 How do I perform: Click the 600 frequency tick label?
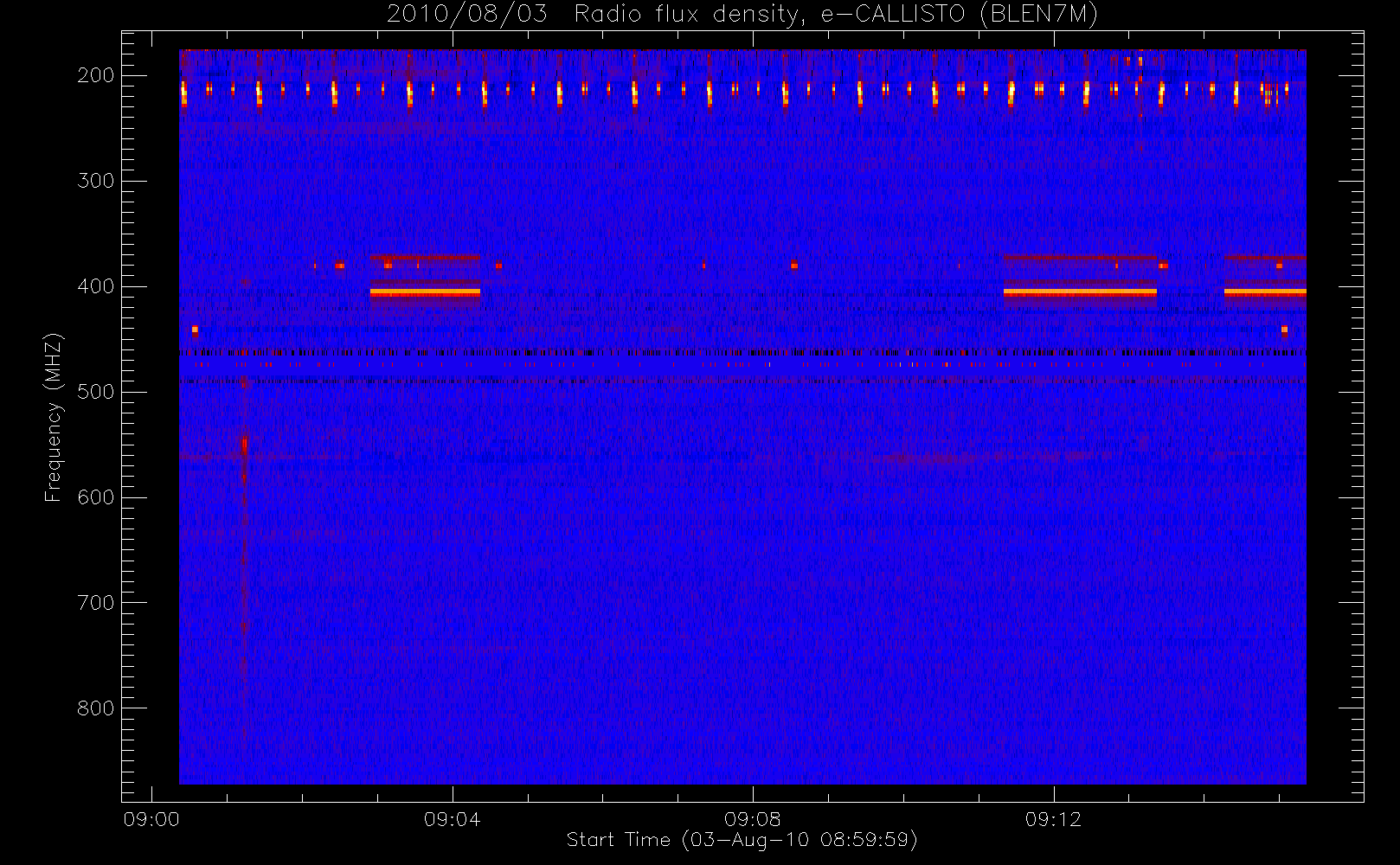pyautogui.click(x=96, y=497)
